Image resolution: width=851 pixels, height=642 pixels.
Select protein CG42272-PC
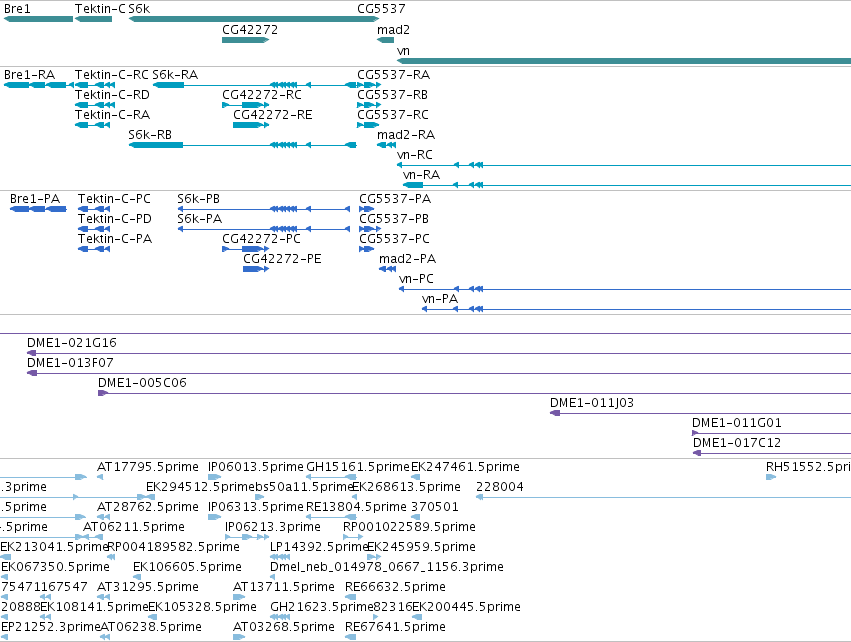[x=261, y=239]
